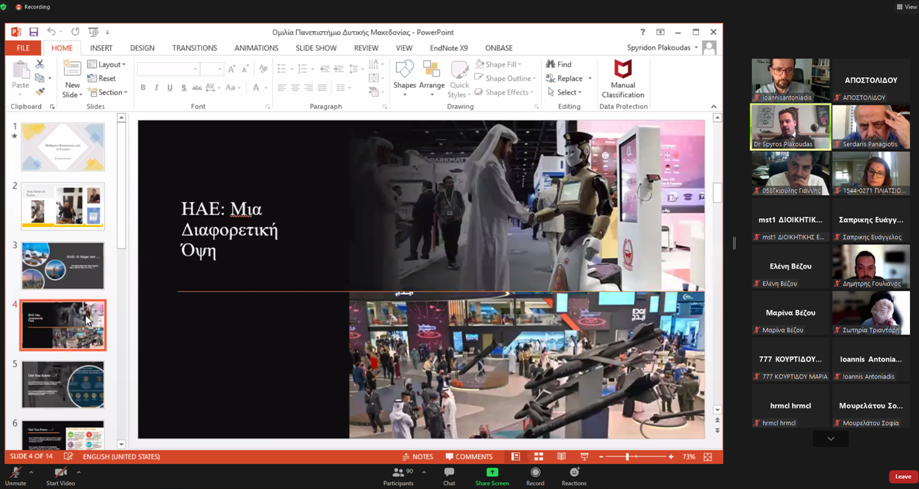The image size is (919, 489).
Task: Click the Zoom Record button
Action: click(x=535, y=476)
